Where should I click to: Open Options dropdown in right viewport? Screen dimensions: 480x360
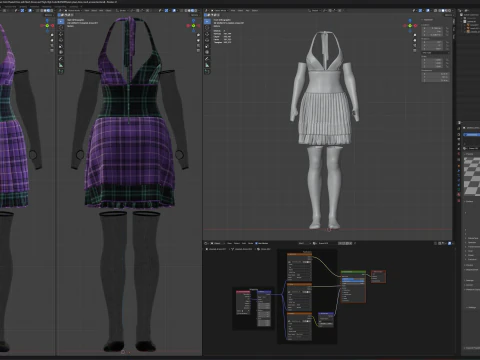pos(448,15)
